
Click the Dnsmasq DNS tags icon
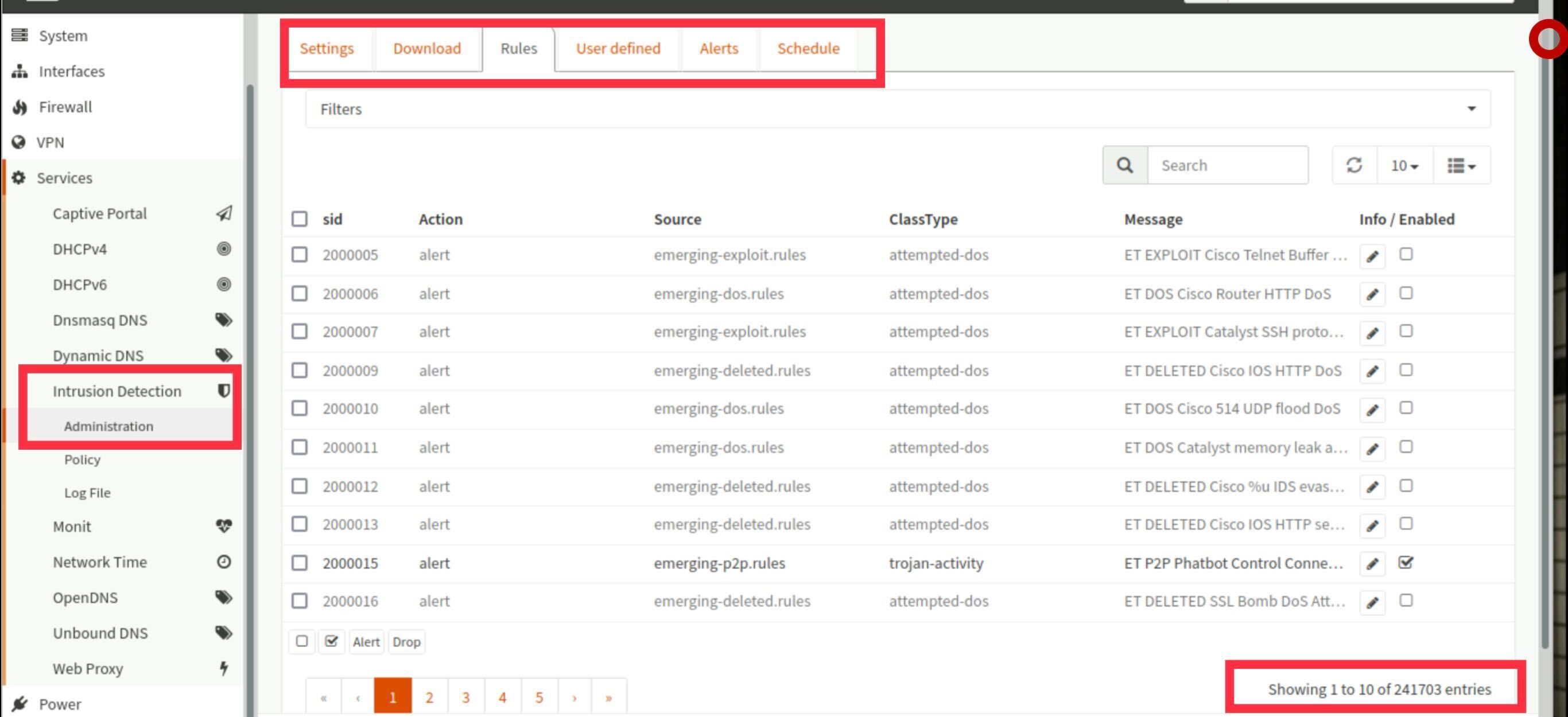(x=223, y=320)
